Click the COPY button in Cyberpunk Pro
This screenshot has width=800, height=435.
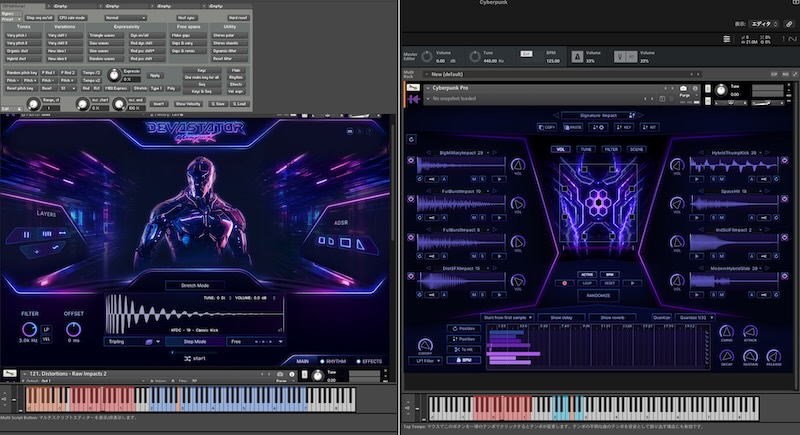[x=547, y=127]
